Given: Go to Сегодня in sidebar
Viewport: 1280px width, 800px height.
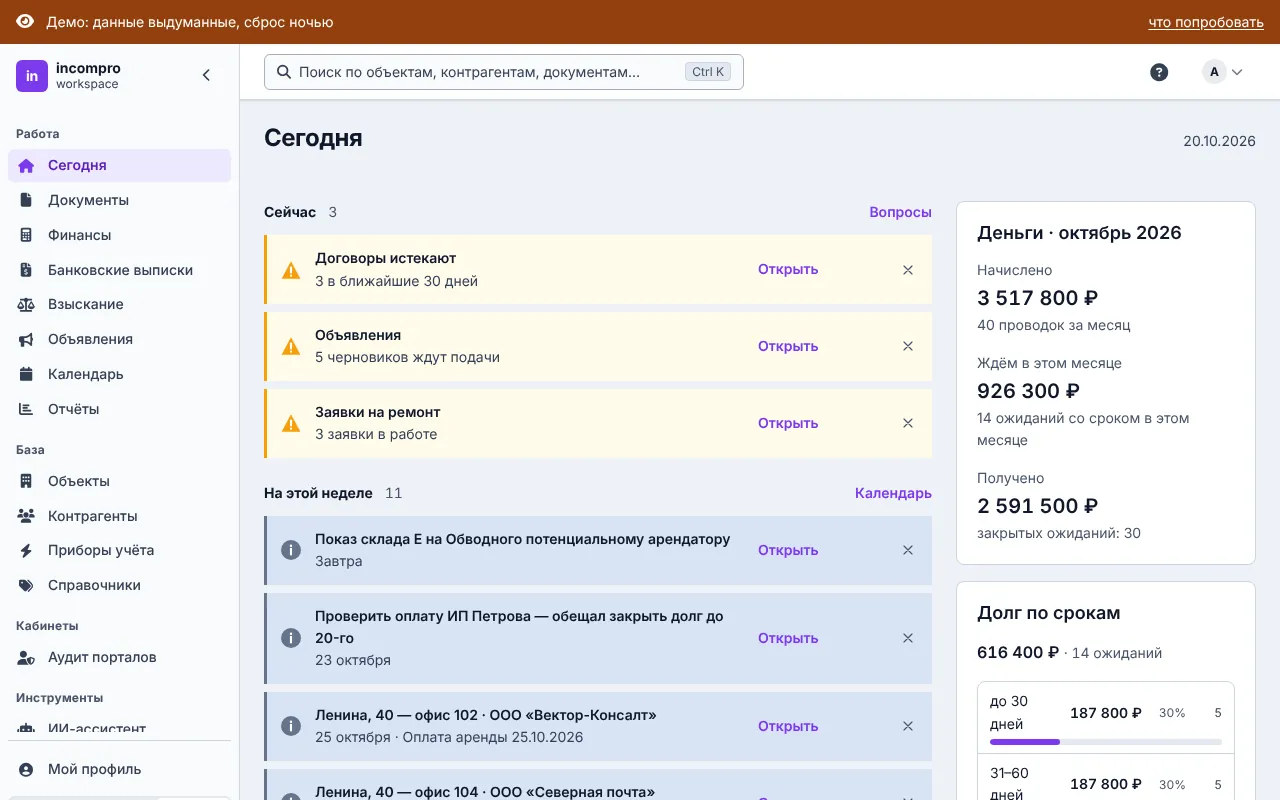Looking at the screenshot, I should pos(119,166).
